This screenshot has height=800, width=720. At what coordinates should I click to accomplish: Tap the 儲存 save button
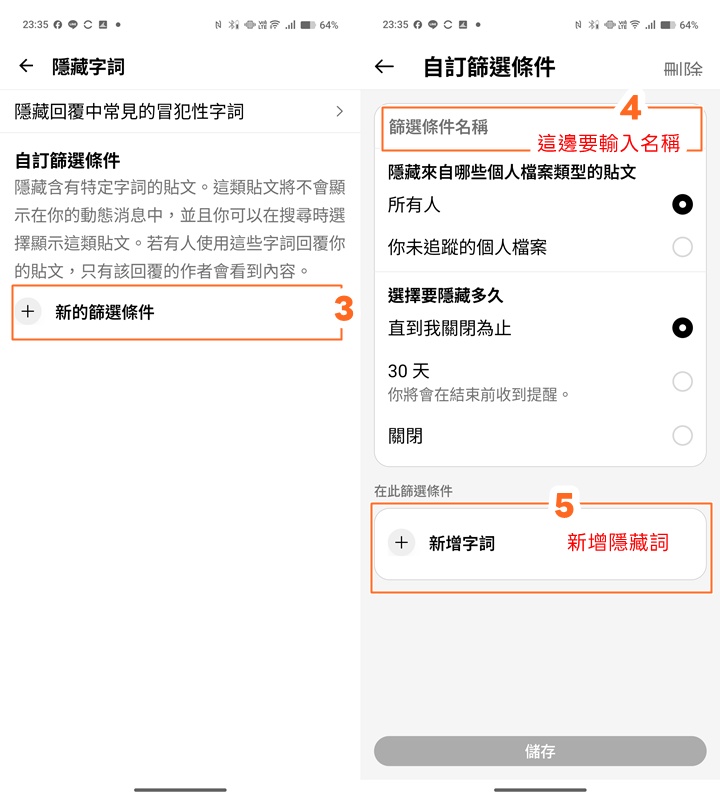point(540,751)
